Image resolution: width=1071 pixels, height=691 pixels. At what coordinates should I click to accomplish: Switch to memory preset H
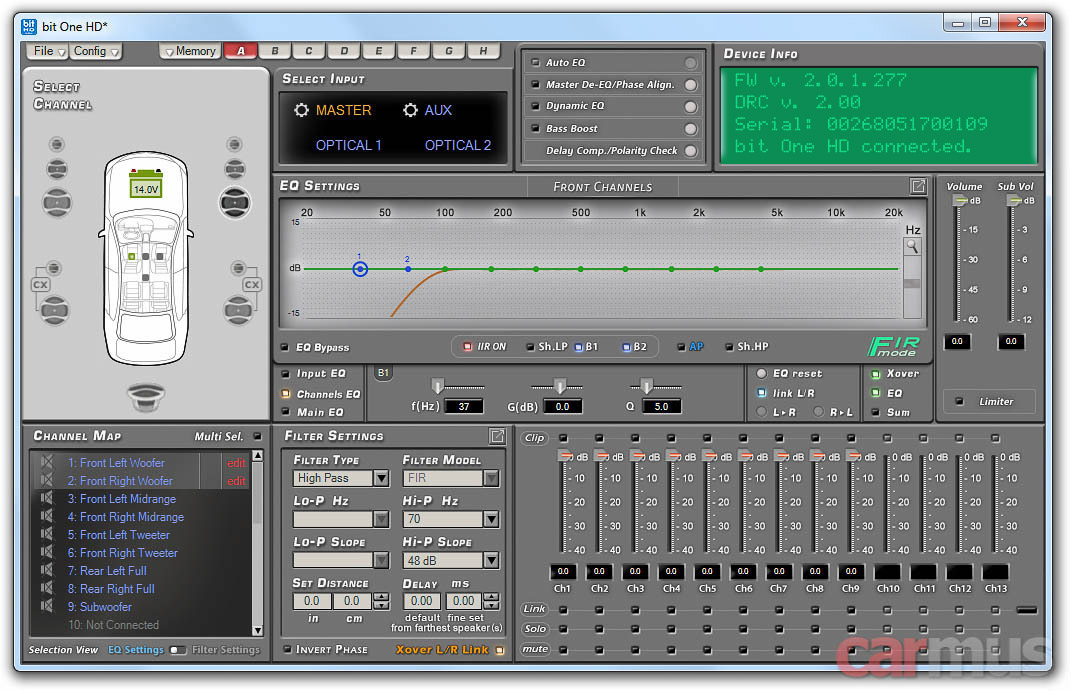tap(484, 51)
